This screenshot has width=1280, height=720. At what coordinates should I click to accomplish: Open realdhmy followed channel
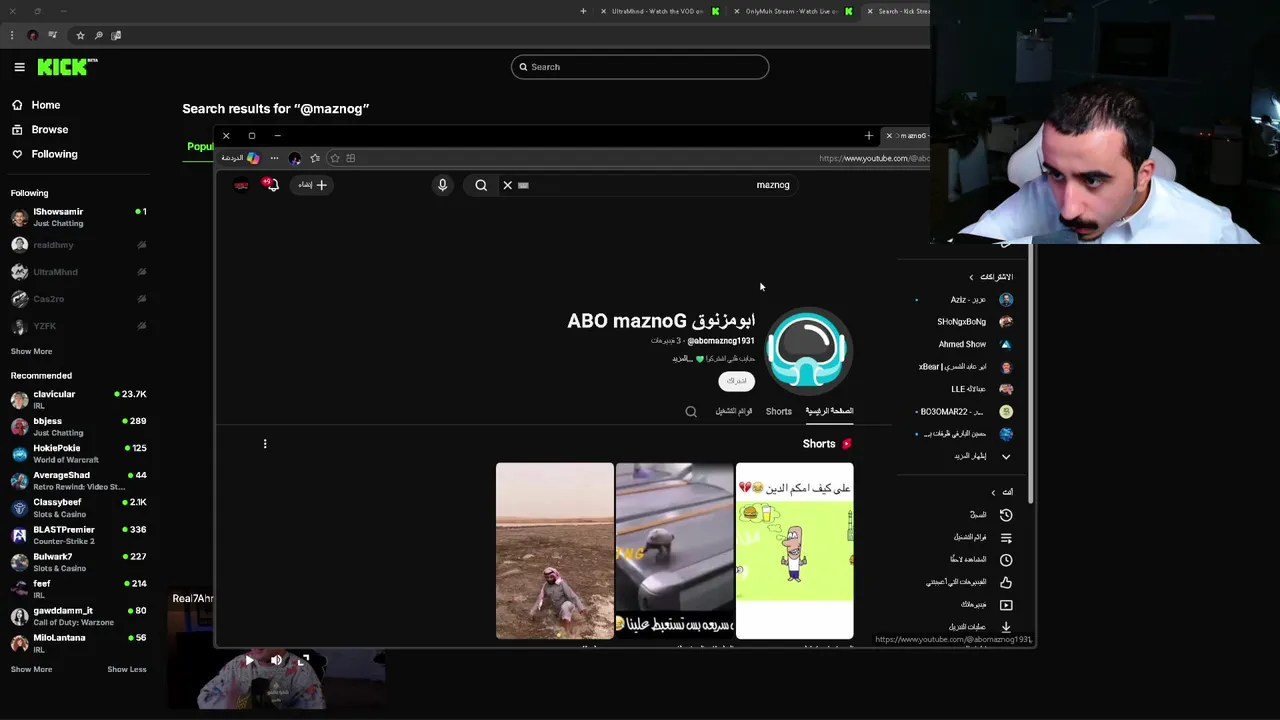[x=78, y=245]
